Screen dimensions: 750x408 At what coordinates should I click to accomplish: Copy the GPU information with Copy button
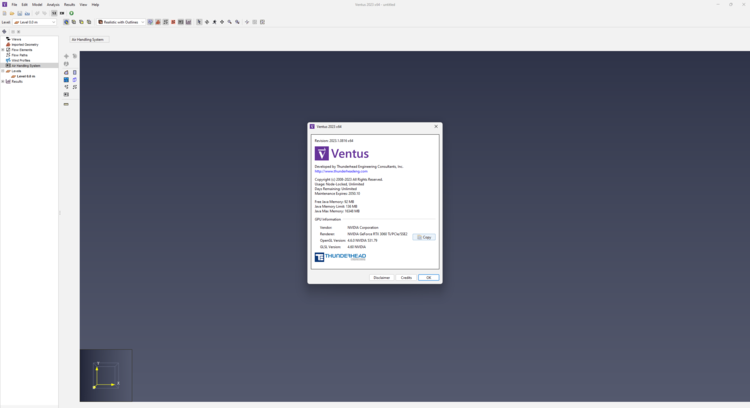[x=424, y=237]
